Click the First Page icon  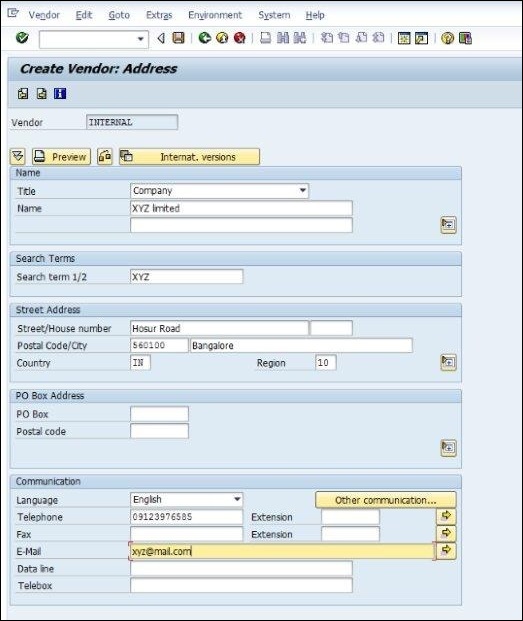click(x=327, y=38)
